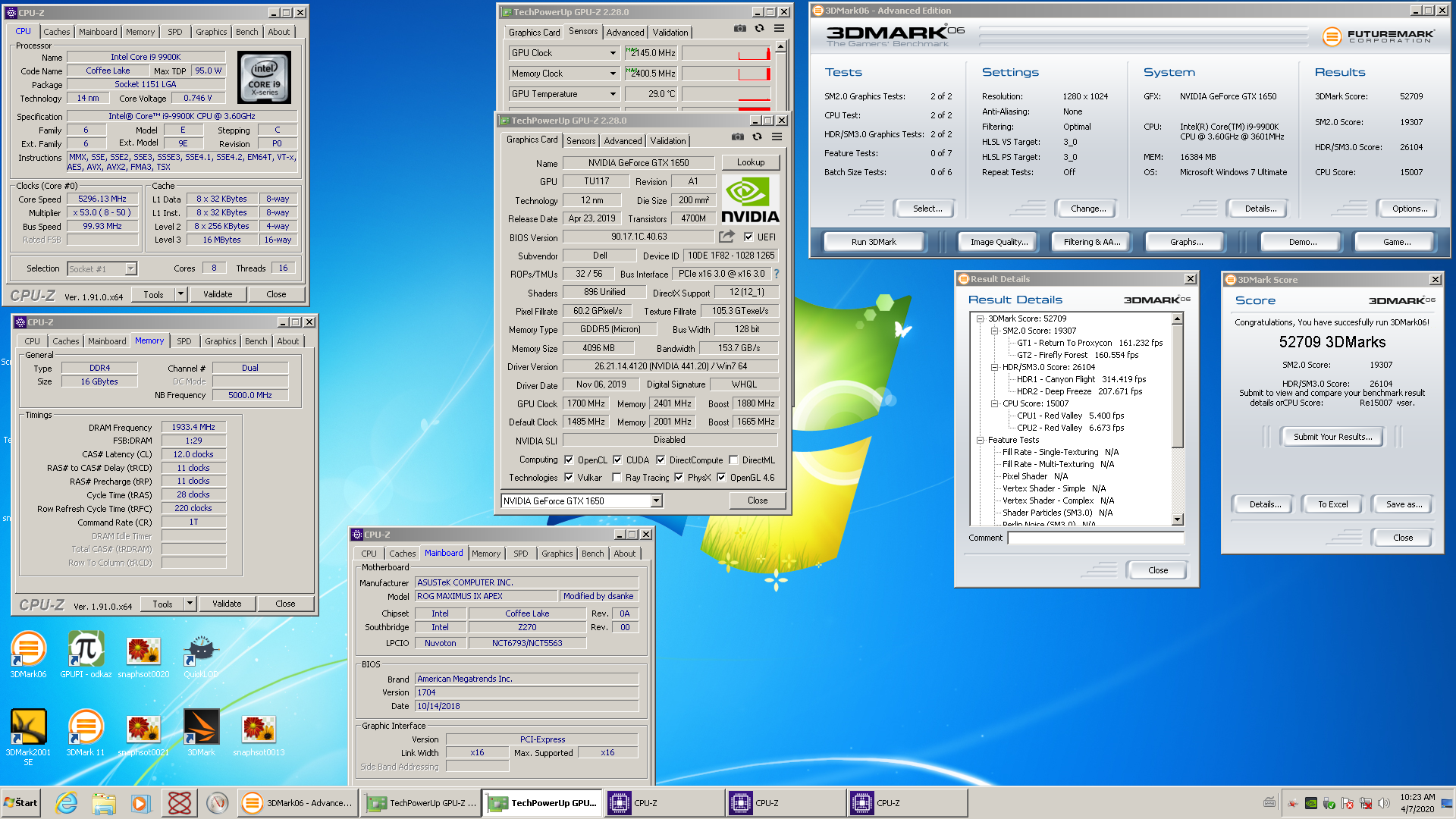Viewport: 1456px width, 819px height.
Task: Toggle the Vulkan technologies checkbox
Action: tap(569, 477)
